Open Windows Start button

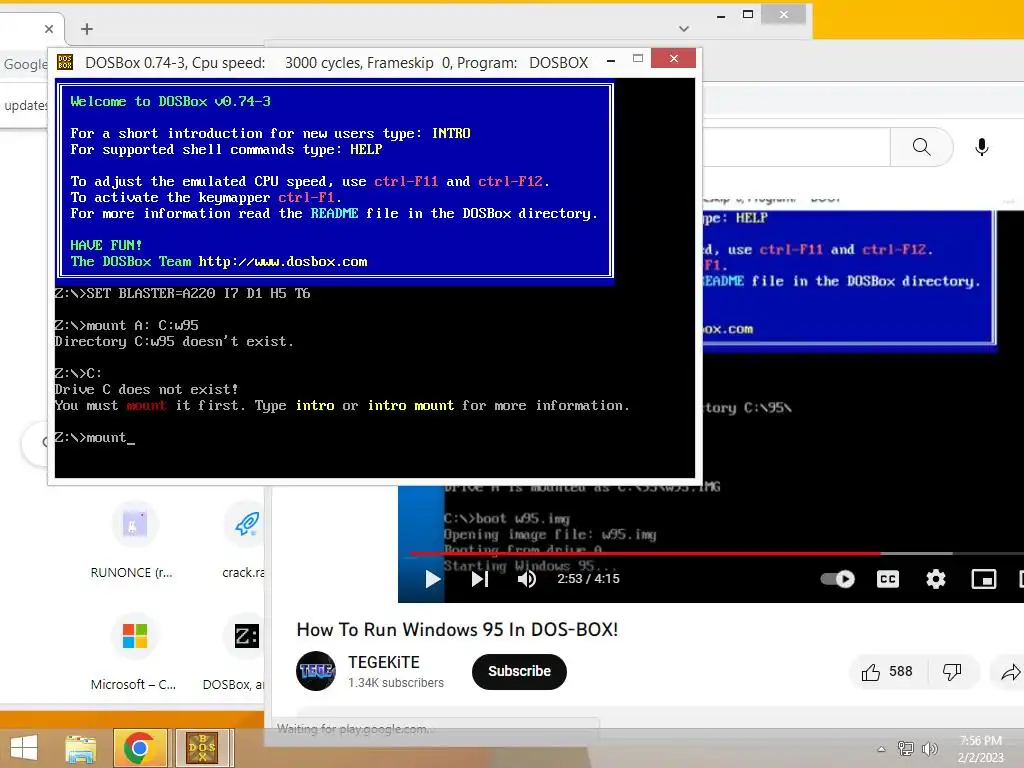pos(25,748)
